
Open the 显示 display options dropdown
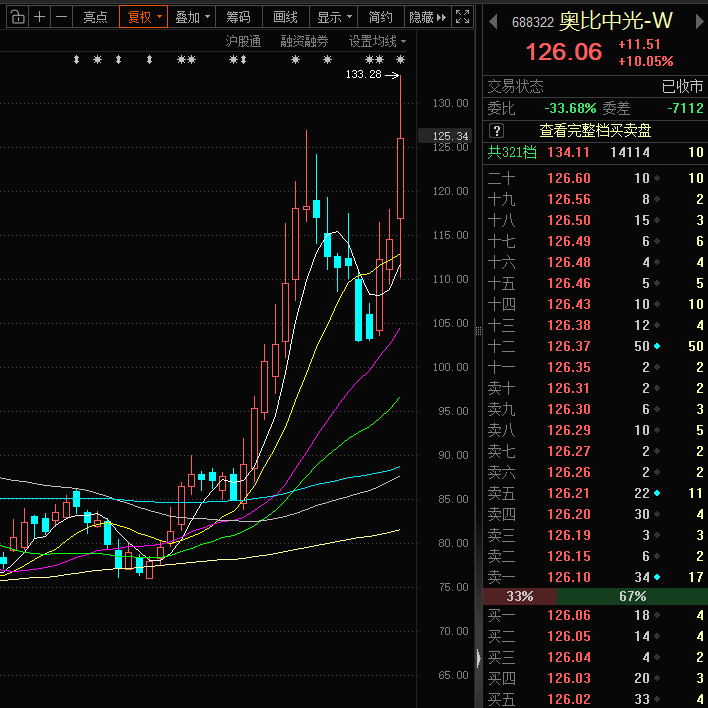tap(334, 17)
